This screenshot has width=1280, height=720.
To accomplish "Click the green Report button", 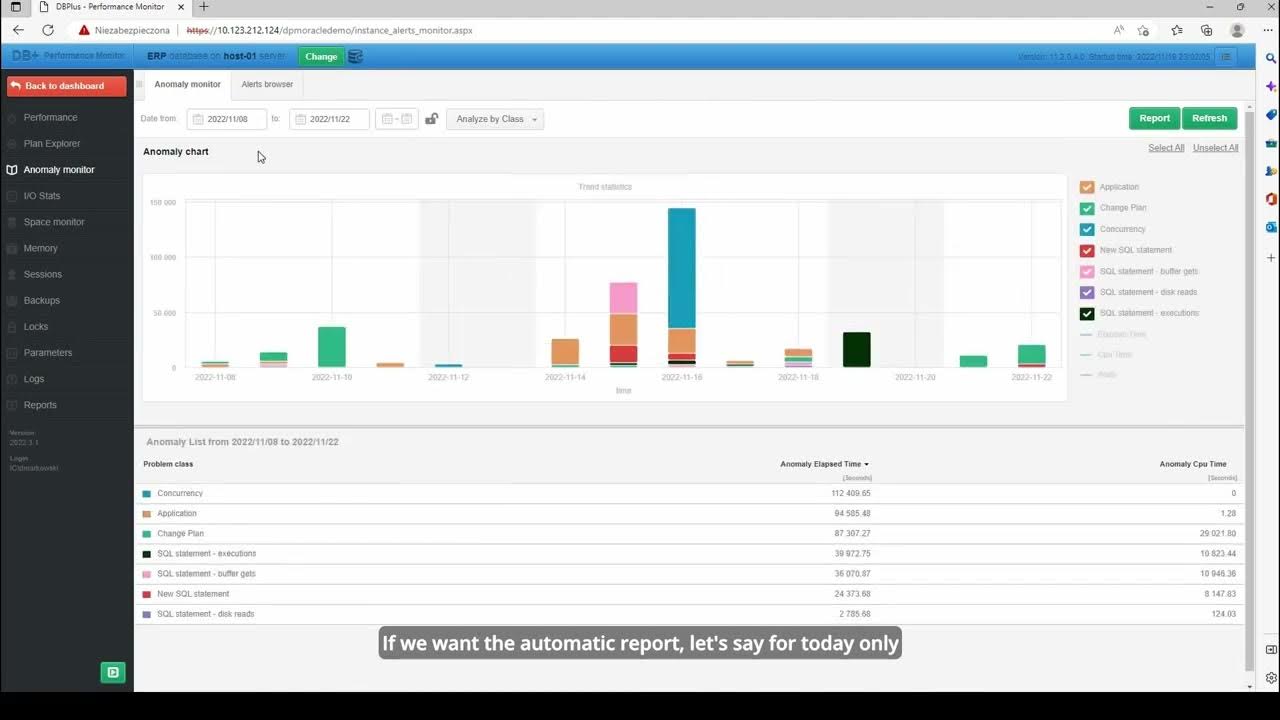I will 1154,118.
